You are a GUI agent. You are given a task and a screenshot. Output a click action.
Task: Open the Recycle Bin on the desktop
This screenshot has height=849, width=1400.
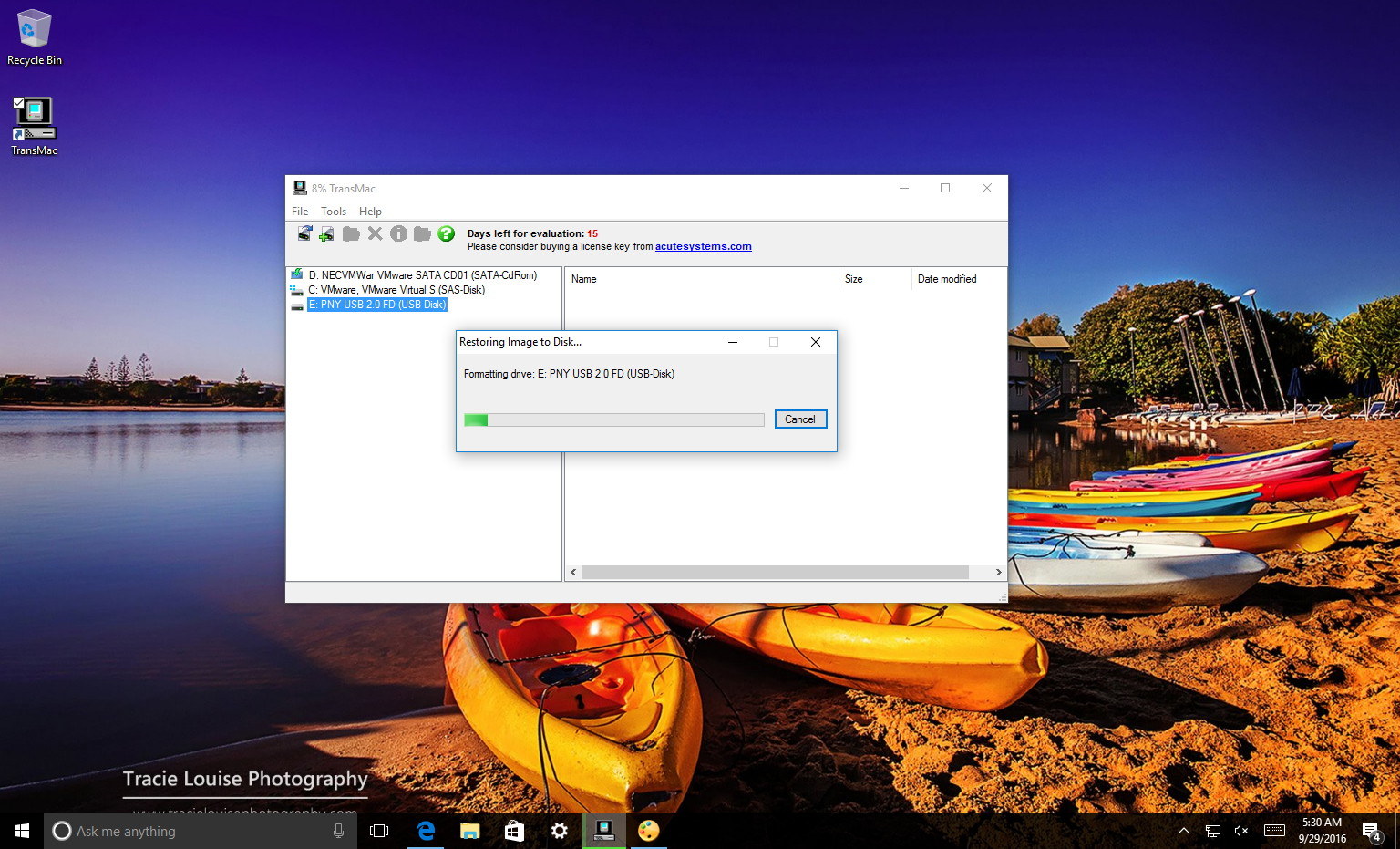[33, 30]
